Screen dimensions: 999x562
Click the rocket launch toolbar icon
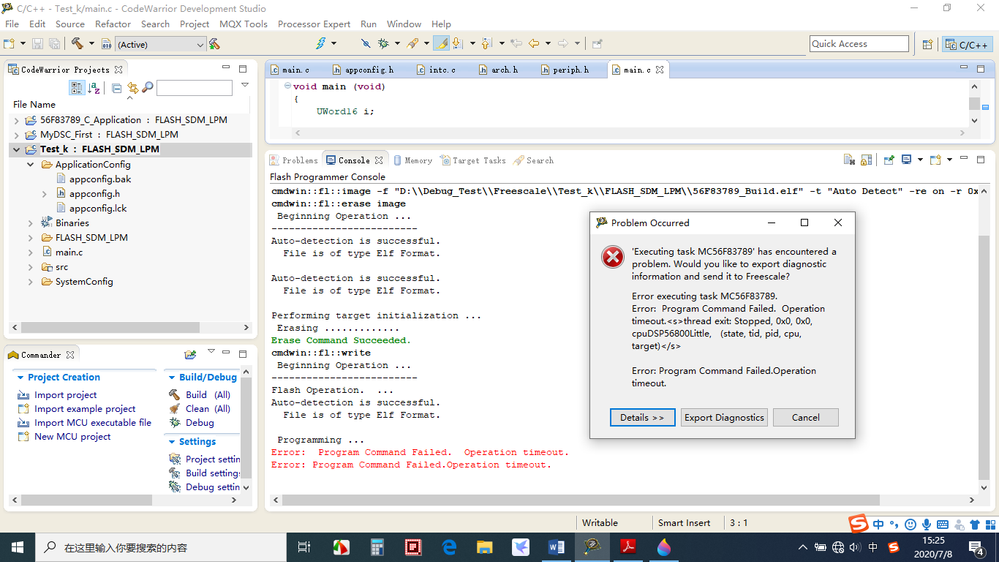(x=413, y=43)
